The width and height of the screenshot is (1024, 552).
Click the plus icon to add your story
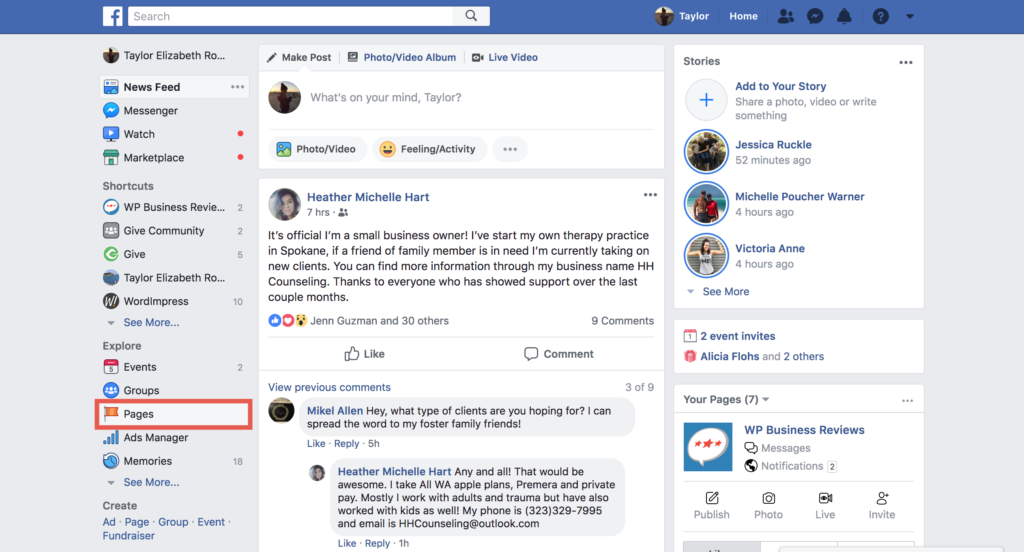click(706, 100)
